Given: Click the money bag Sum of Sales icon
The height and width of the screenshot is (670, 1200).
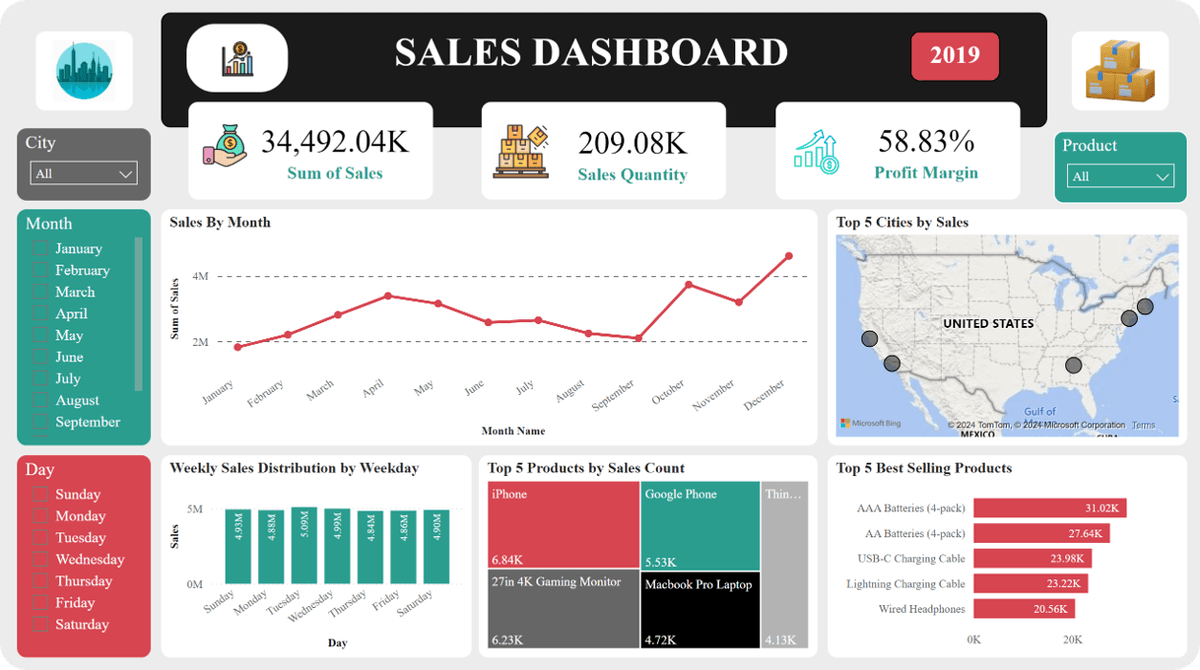Looking at the screenshot, I should click(x=225, y=150).
